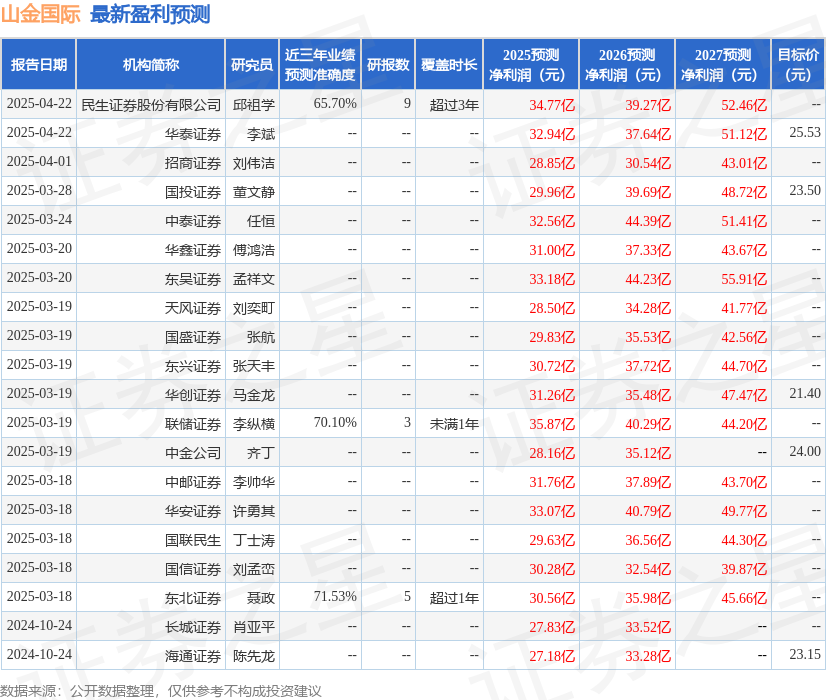826x700 pixels.
Task: Click the 研究员 column header
Action: (x=252, y=65)
